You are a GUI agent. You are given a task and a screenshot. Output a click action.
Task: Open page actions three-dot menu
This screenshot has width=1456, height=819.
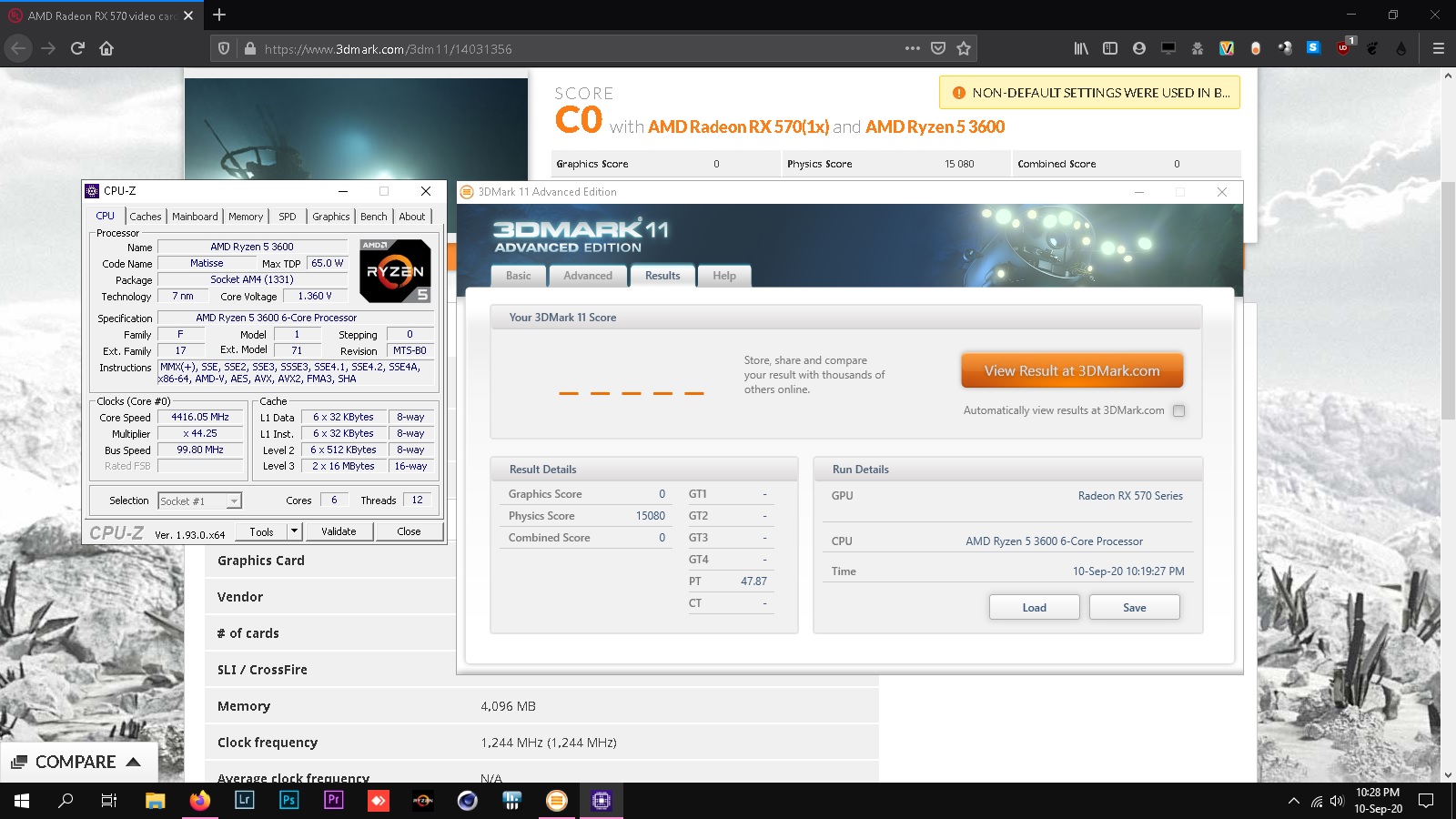click(913, 48)
